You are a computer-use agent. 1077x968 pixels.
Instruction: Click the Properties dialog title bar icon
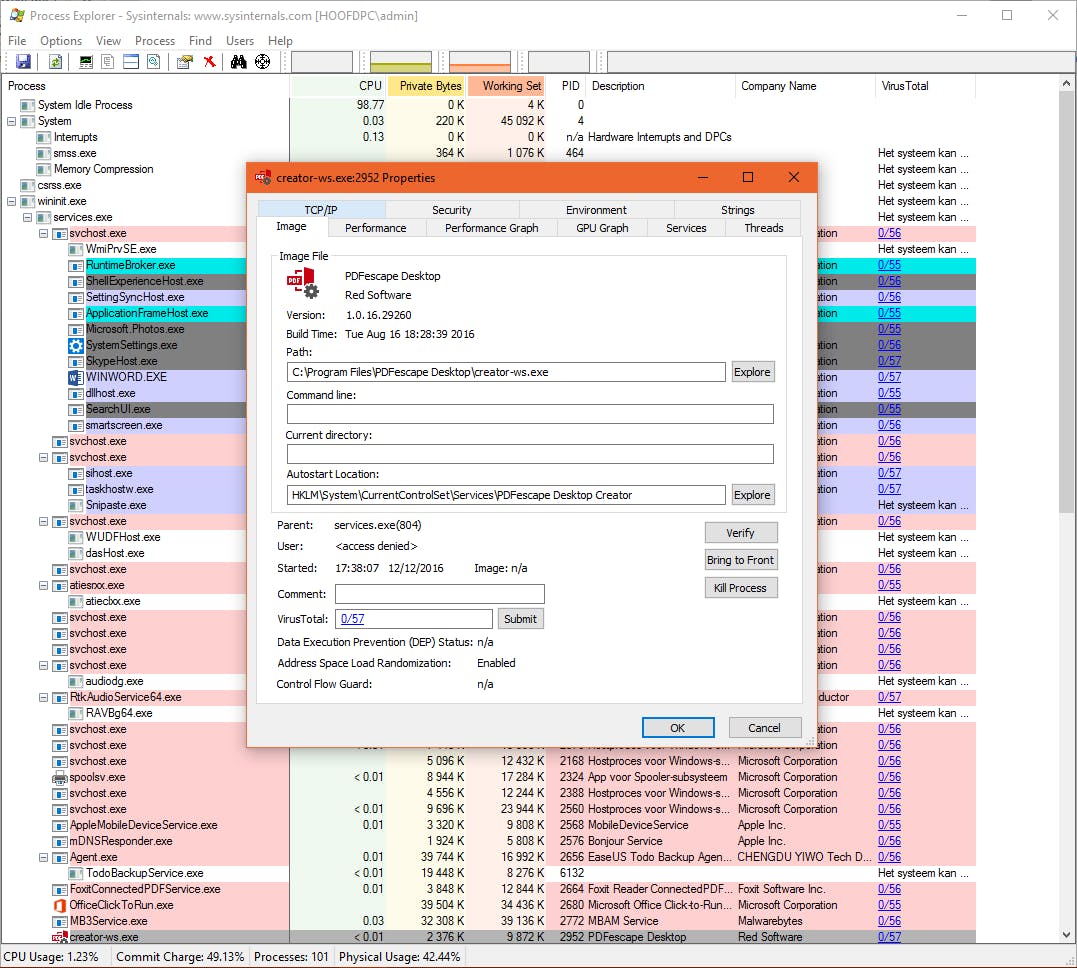click(x=262, y=178)
